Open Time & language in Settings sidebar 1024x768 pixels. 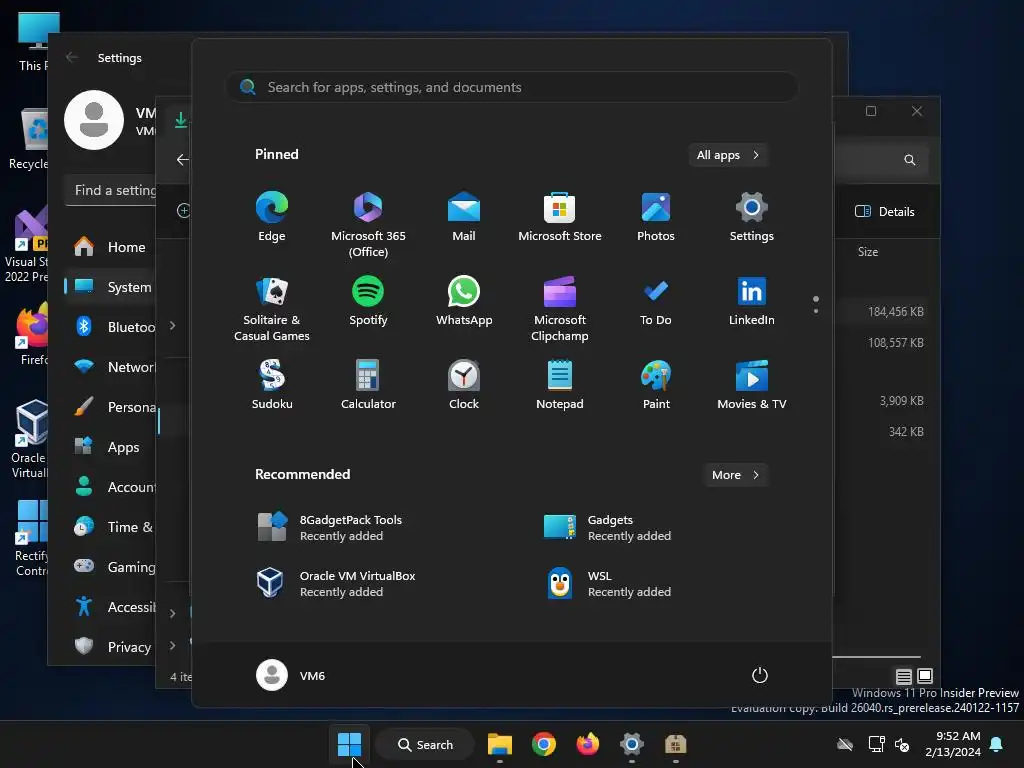coord(110,527)
